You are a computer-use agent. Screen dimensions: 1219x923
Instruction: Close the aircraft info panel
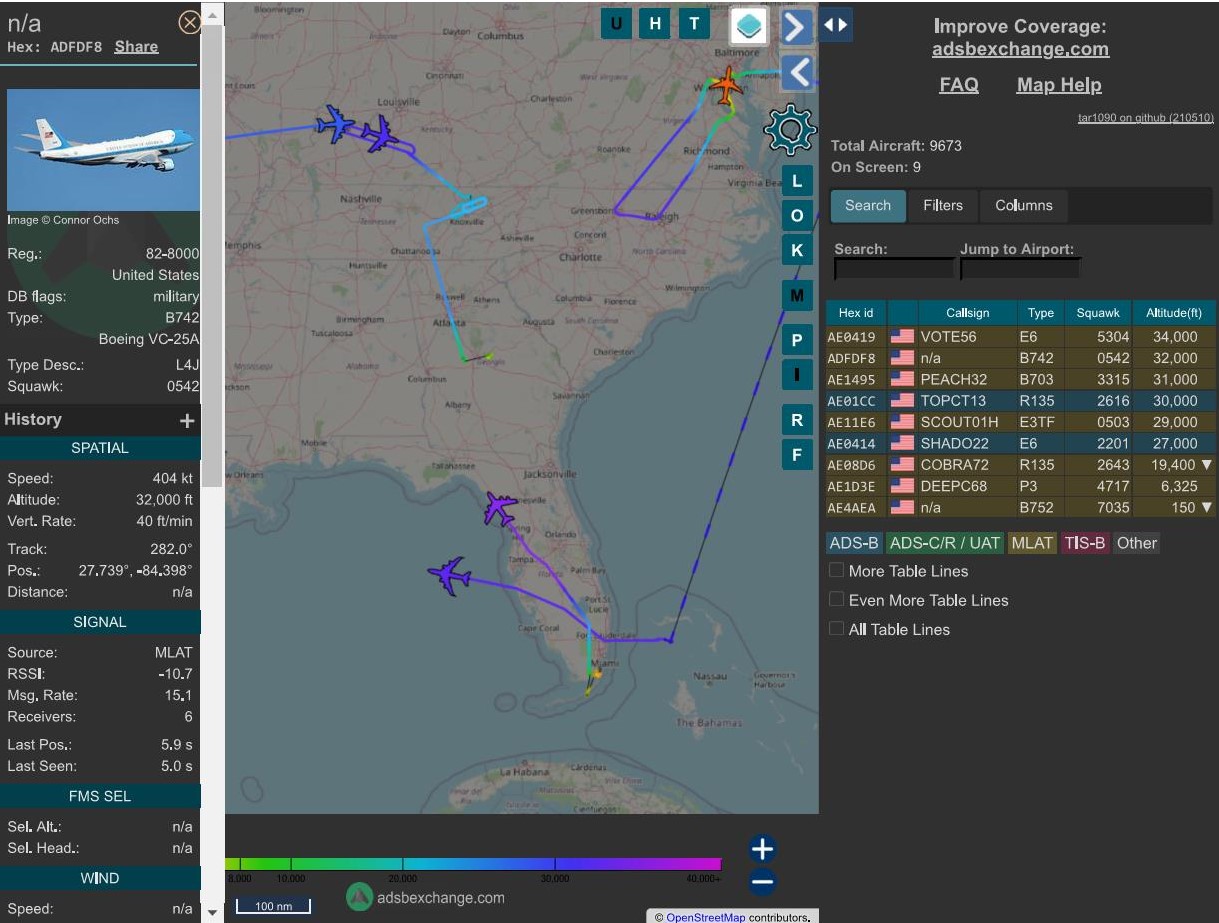click(x=189, y=22)
